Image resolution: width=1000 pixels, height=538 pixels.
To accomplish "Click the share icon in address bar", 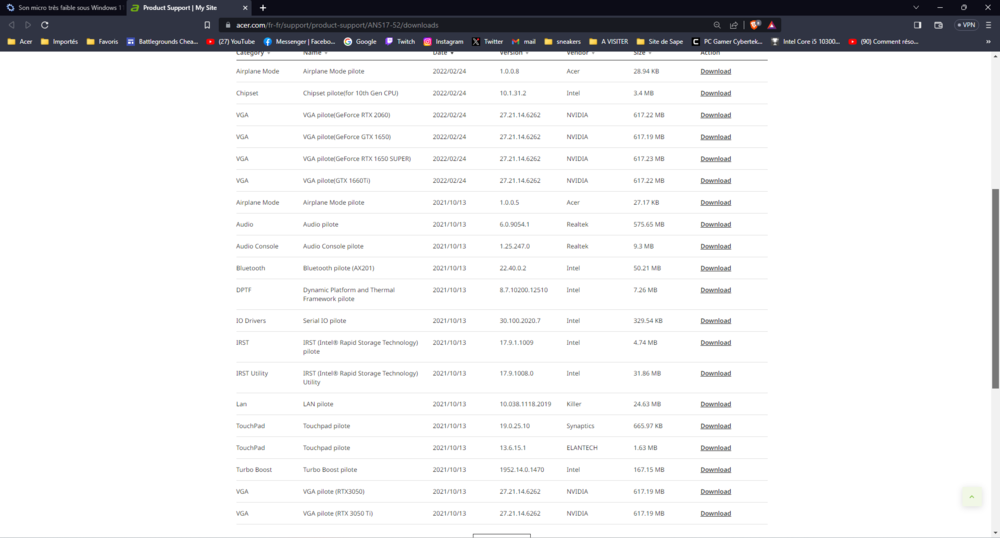I will coord(733,25).
